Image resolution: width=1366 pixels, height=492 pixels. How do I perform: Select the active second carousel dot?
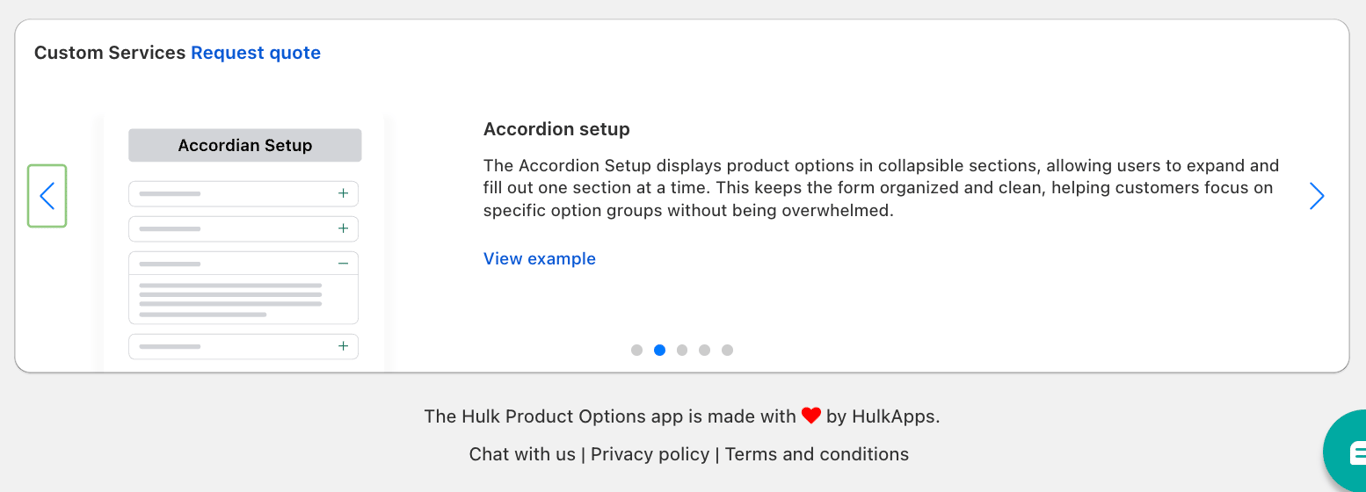(660, 350)
